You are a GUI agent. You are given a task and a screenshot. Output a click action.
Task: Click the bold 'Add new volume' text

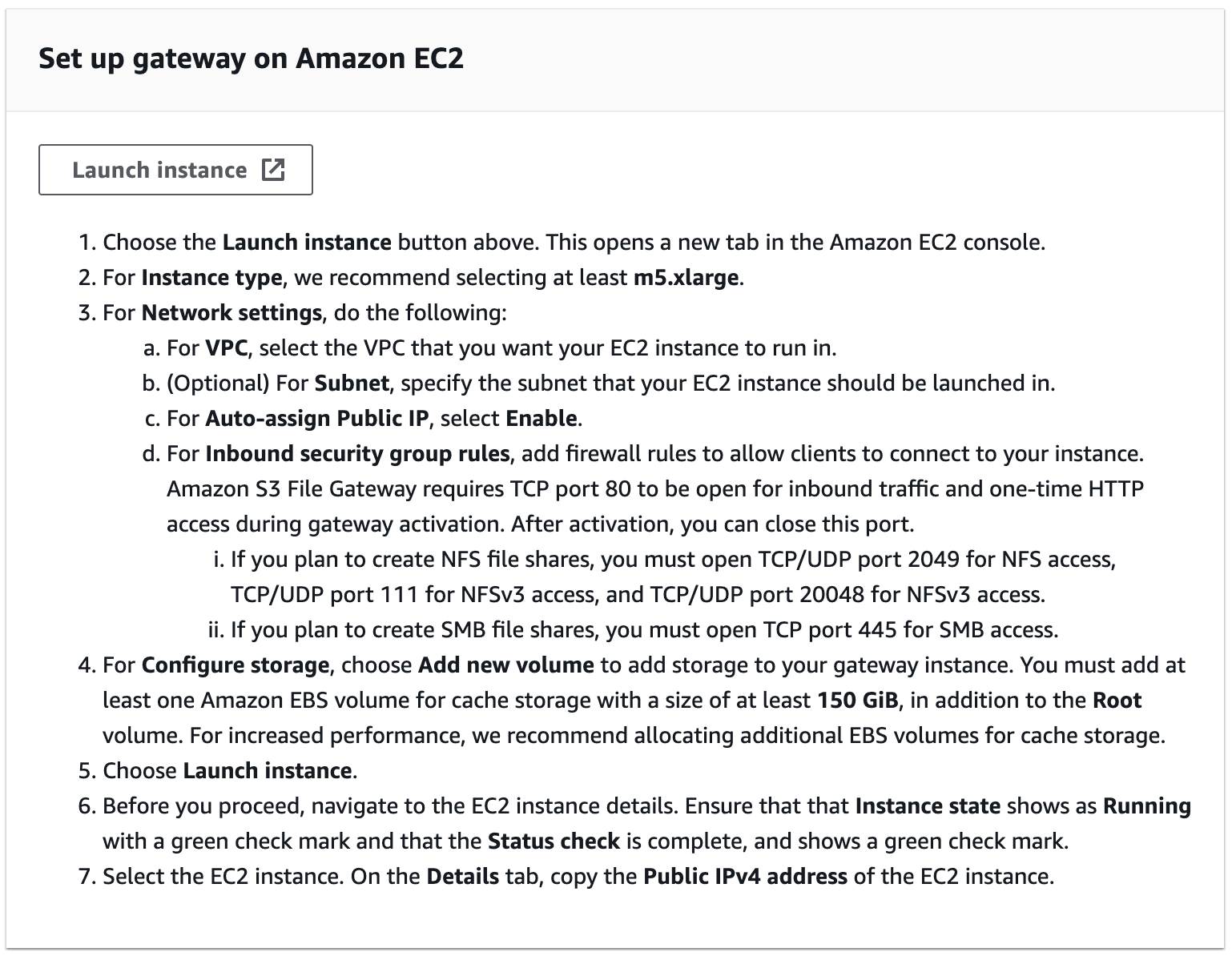click(506, 665)
